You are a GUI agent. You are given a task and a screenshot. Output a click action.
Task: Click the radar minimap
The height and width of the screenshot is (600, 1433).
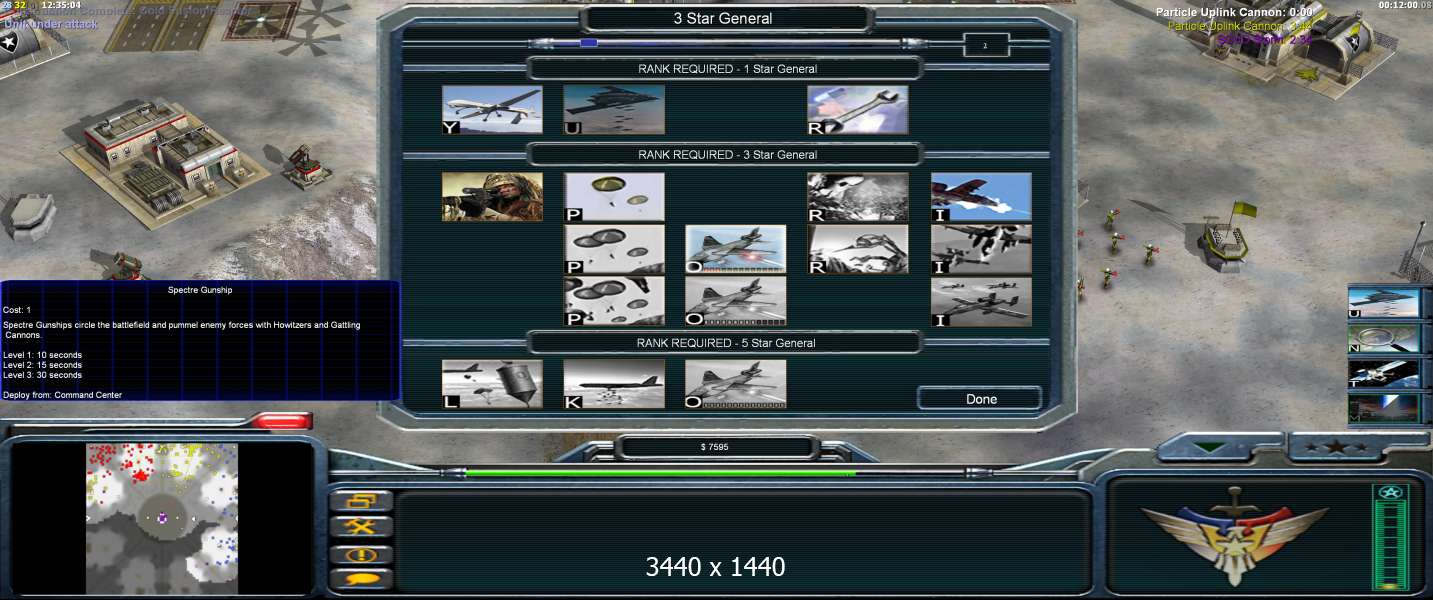162,518
